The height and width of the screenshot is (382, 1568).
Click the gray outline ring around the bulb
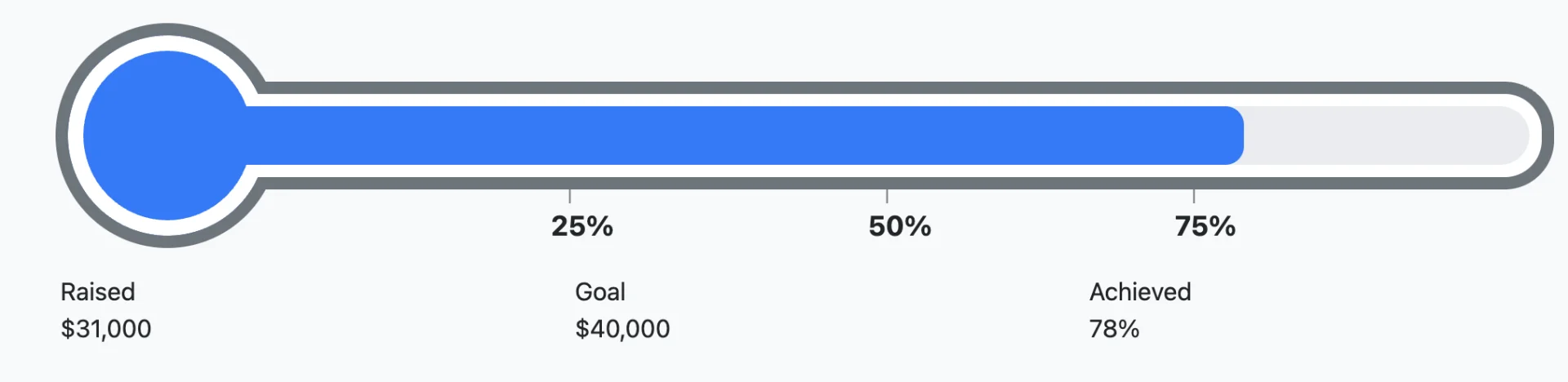point(62,135)
